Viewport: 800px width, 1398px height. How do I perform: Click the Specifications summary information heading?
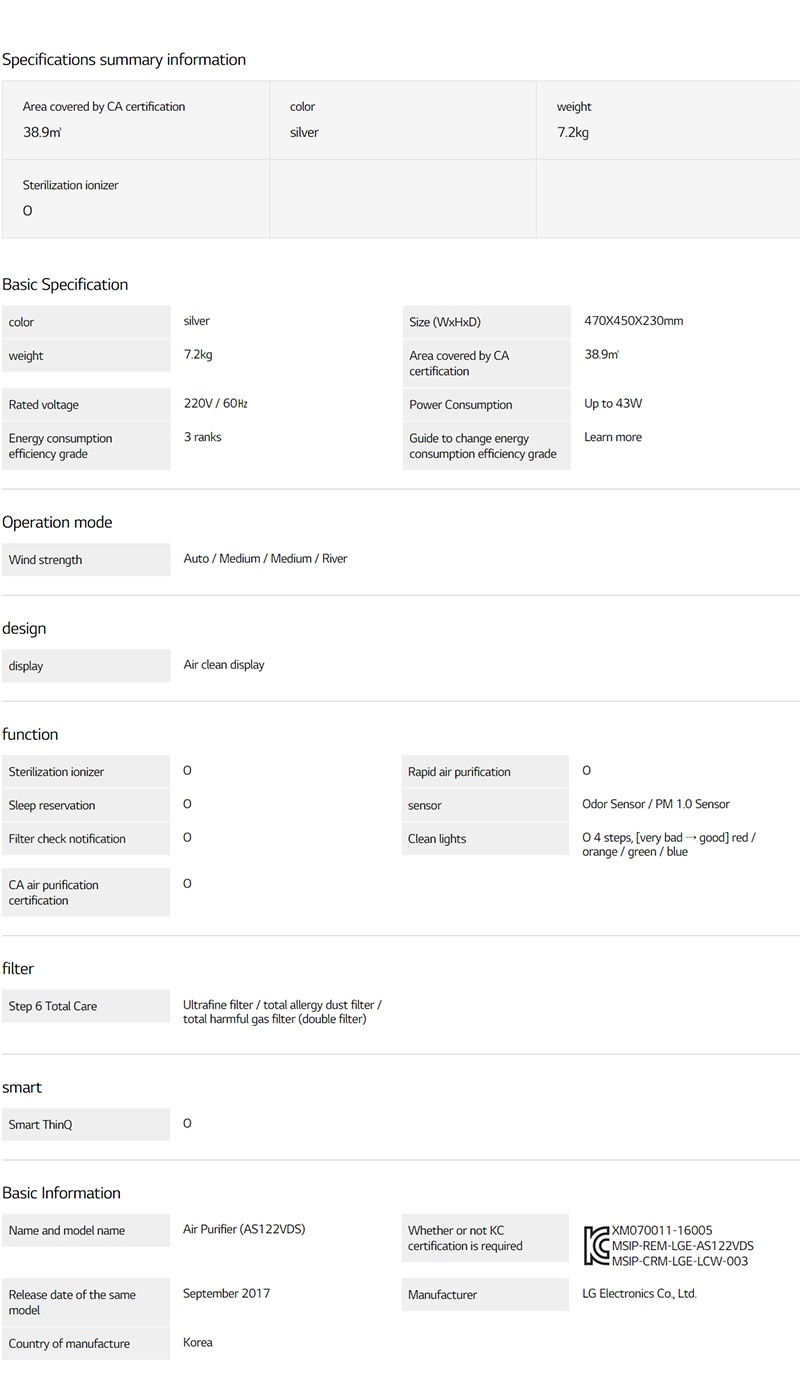pos(124,60)
